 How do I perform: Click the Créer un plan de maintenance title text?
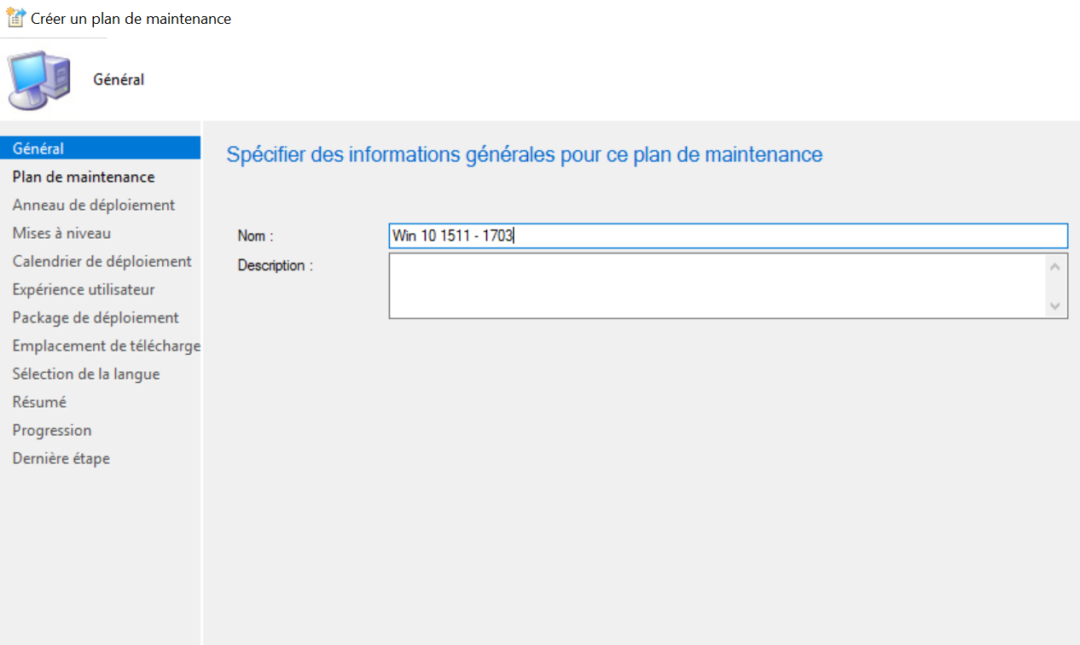pyautogui.click(x=130, y=18)
